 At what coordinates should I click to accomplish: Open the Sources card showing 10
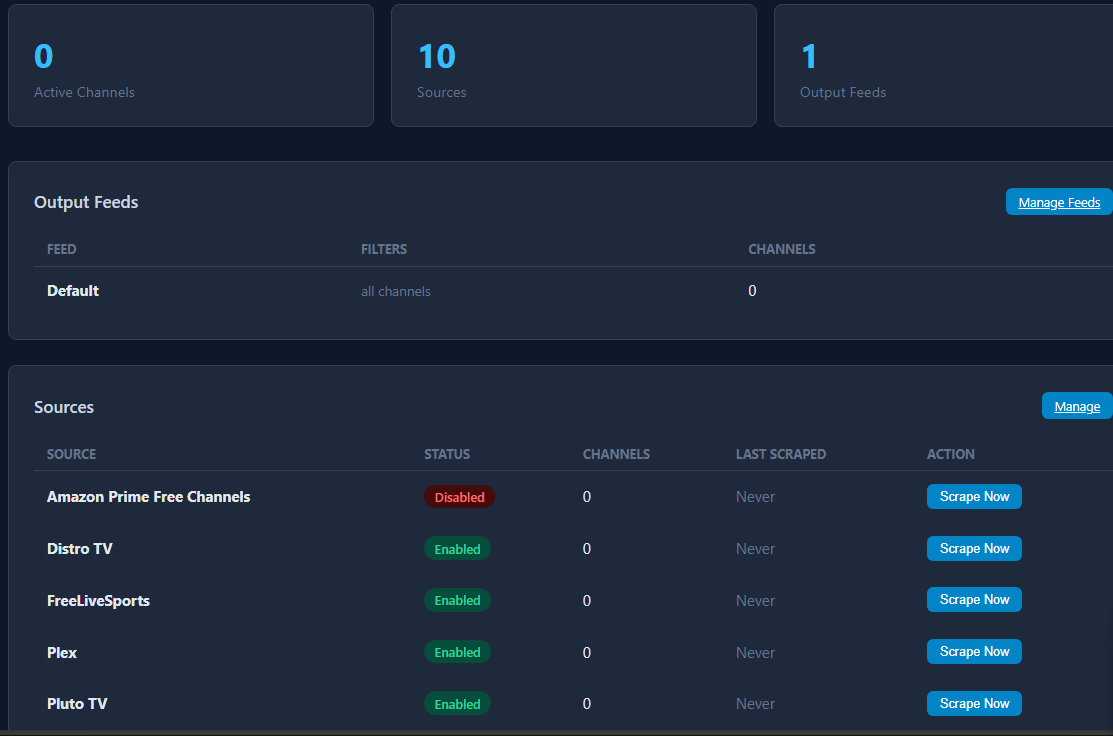click(573, 66)
